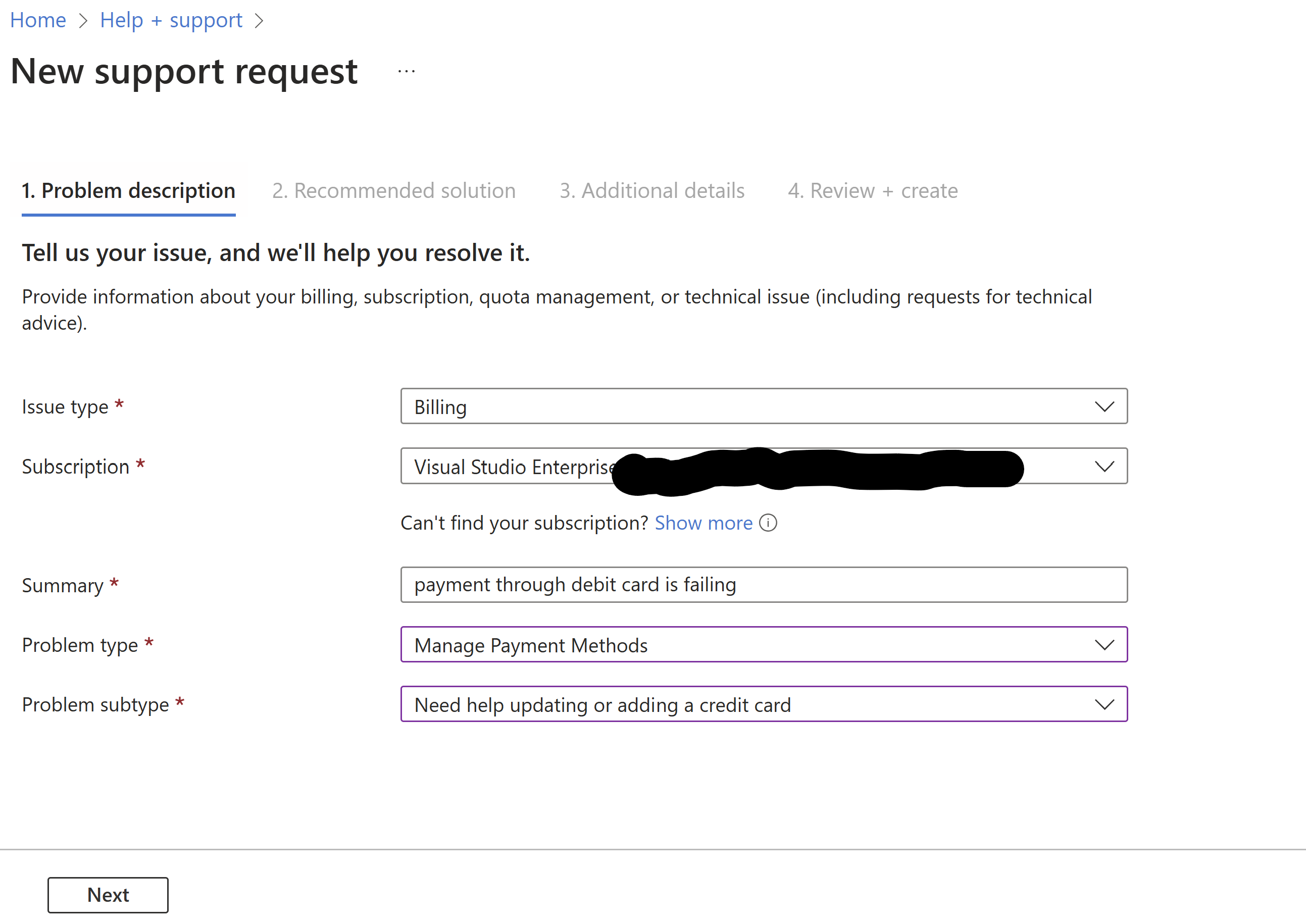Screen dimensions: 1306x924
Task: Open Help + support breadcrumb link
Action: [171, 21]
